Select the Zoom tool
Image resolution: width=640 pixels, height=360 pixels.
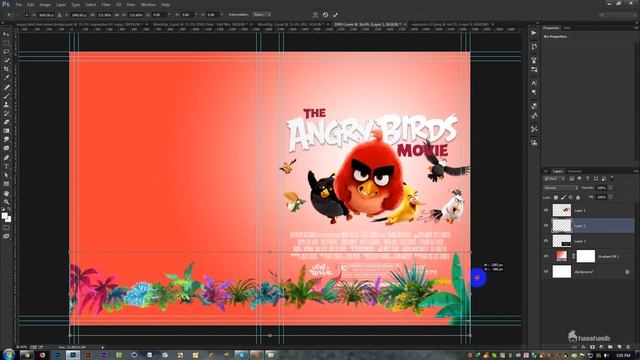pyautogui.click(x=6, y=202)
